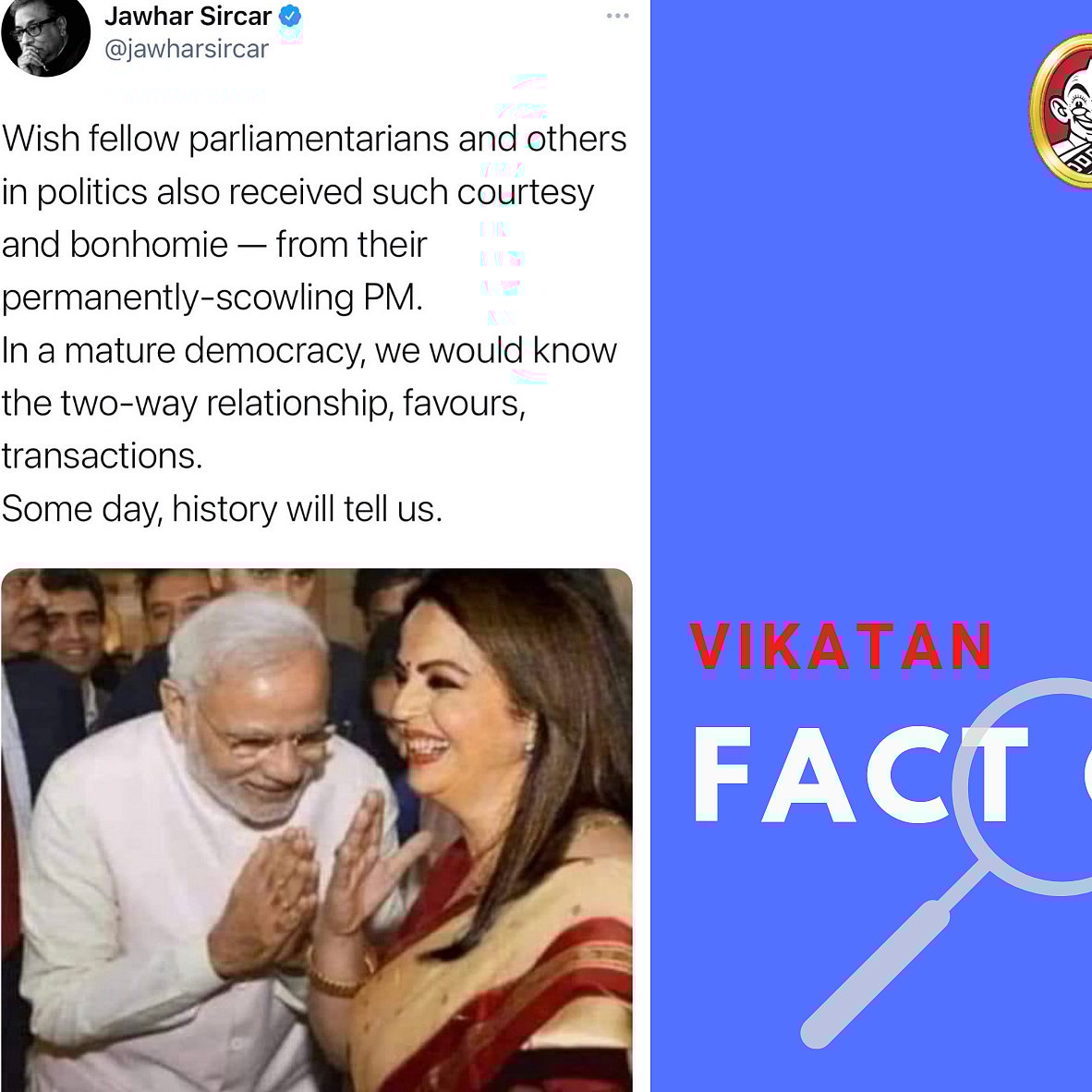The width and height of the screenshot is (1092, 1092).
Task: Open the Jawhar Sircar display name
Action: pos(188,16)
